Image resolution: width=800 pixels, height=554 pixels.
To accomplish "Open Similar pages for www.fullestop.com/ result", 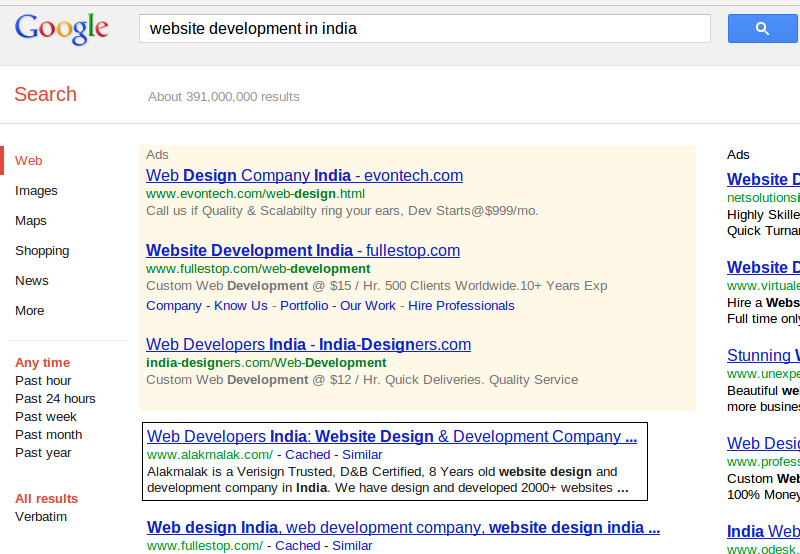I will [x=352, y=546].
